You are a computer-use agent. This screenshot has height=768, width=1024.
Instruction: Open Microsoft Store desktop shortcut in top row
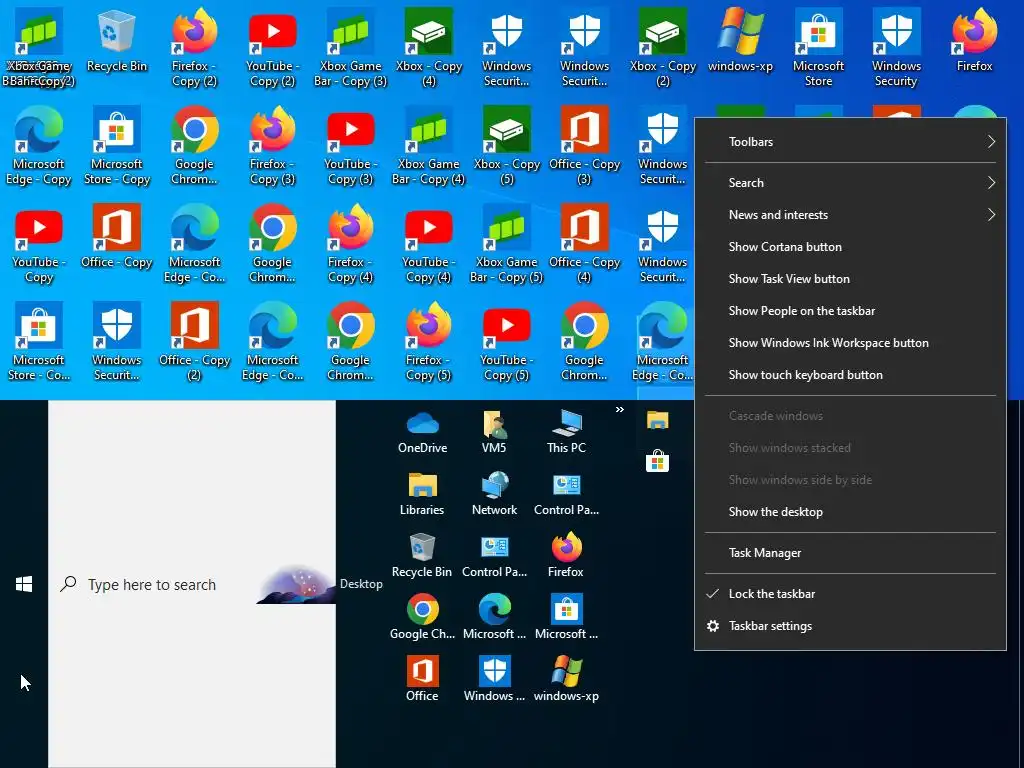tap(818, 47)
